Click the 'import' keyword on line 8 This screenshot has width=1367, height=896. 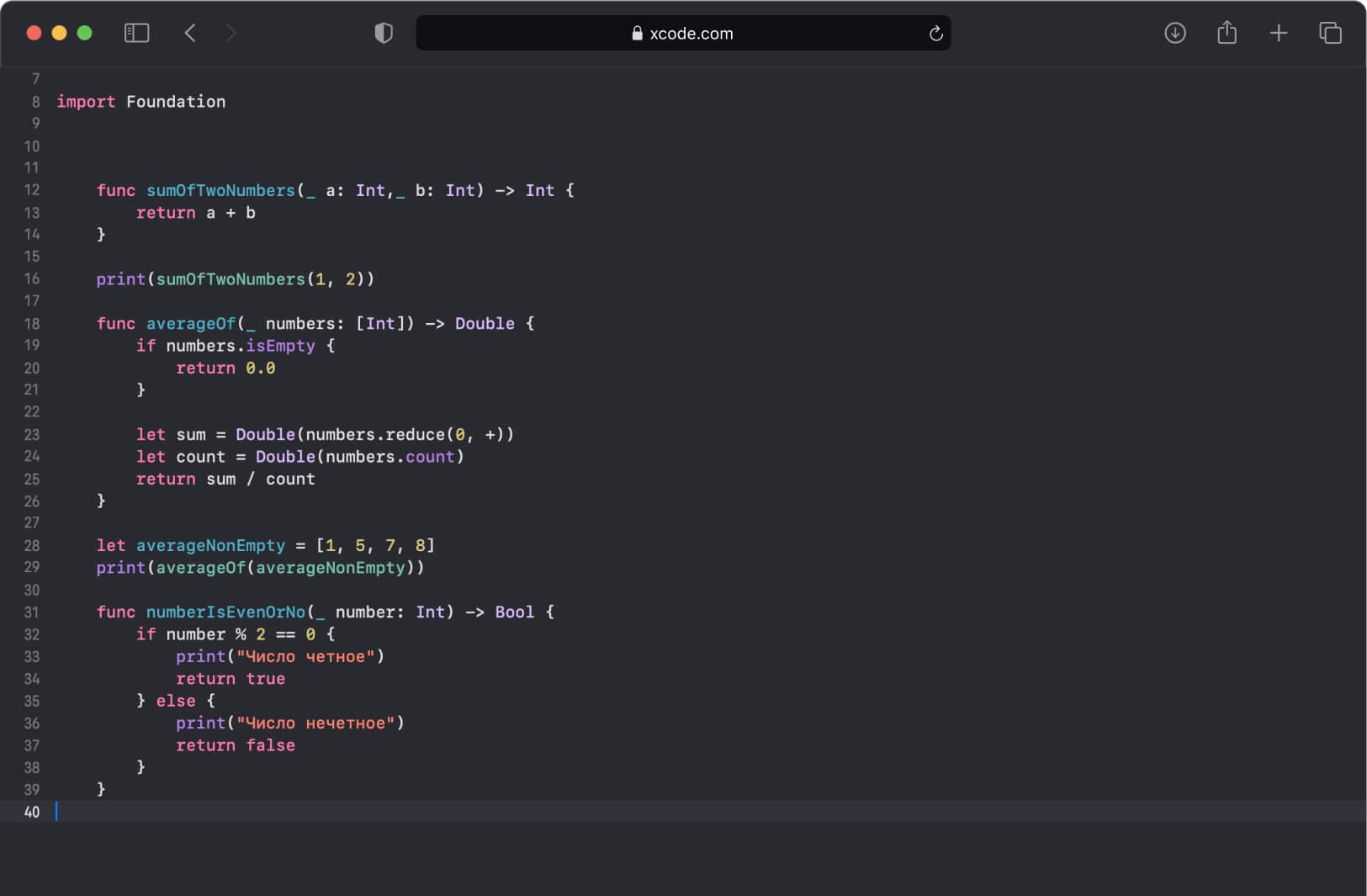tap(86, 102)
